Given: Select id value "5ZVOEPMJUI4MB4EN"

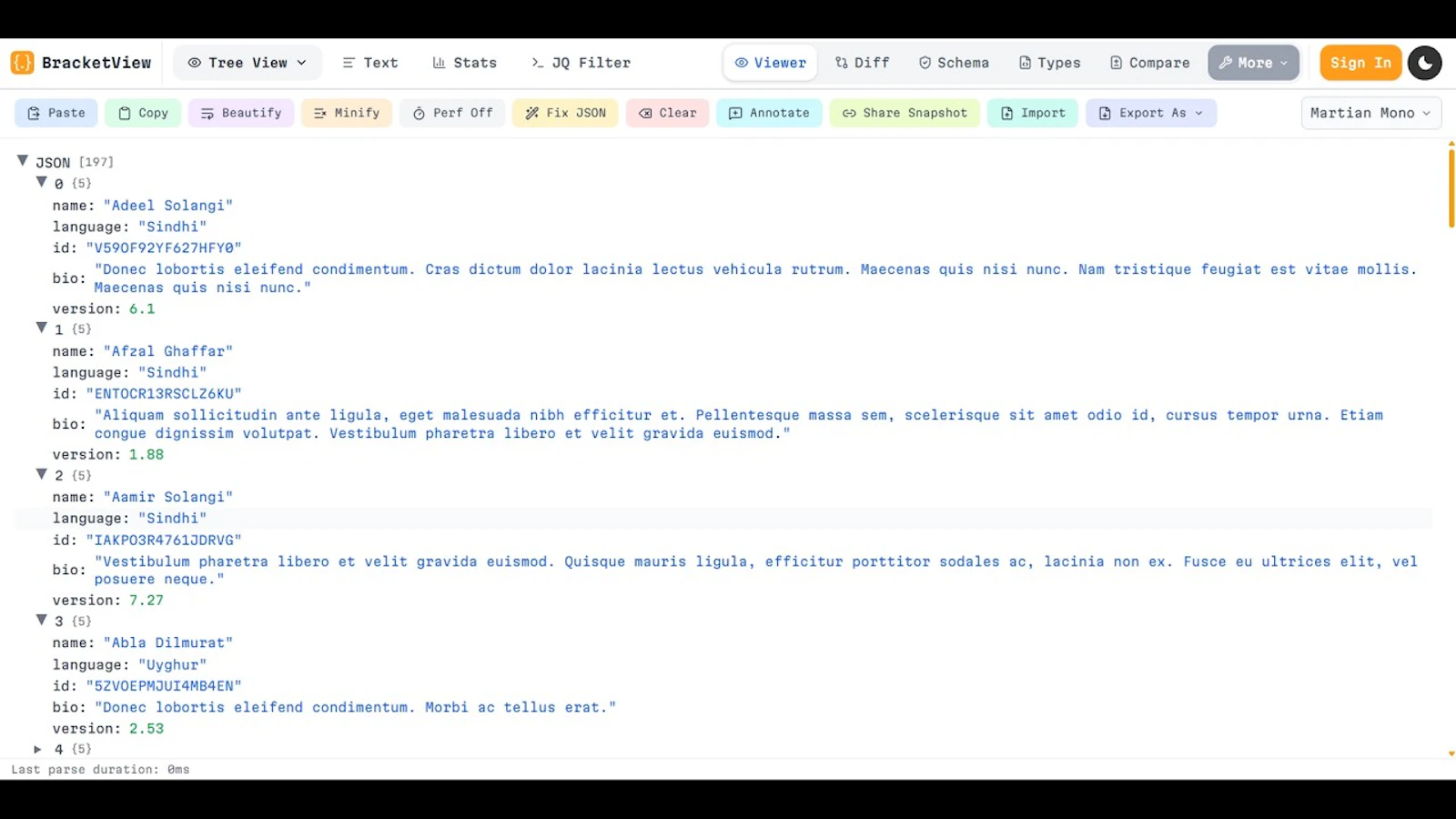Looking at the screenshot, I should pyautogui.click(x=164, y=686).
